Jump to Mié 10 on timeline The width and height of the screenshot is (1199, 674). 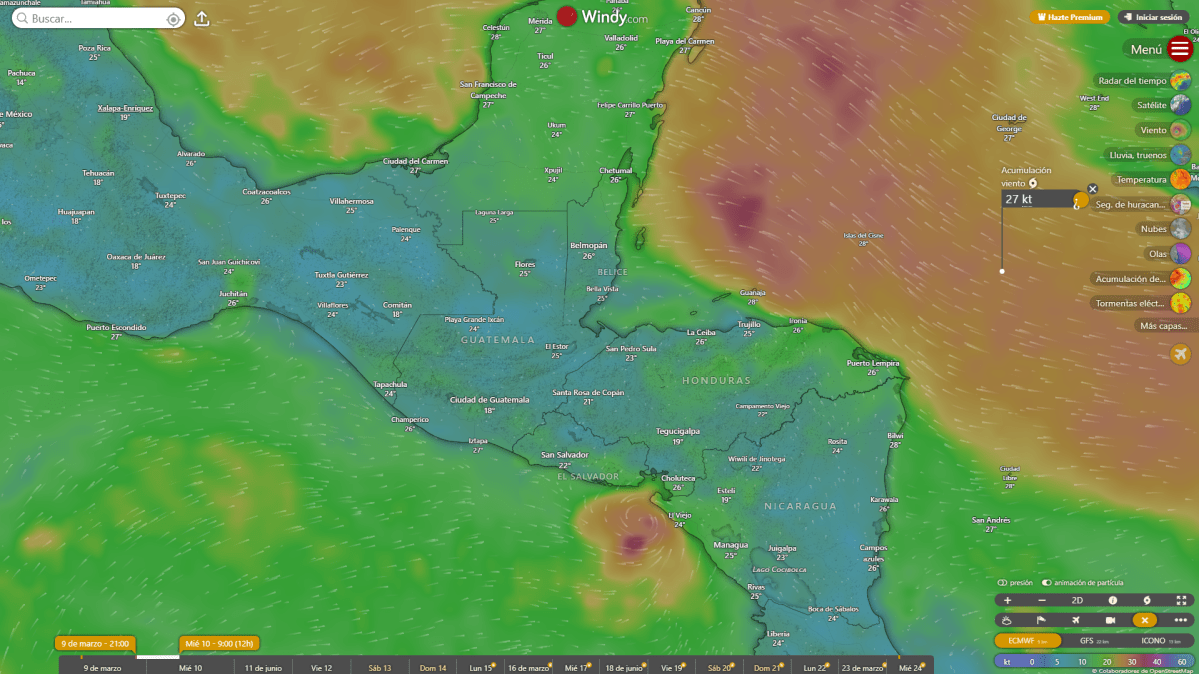(x=190, y=668)
